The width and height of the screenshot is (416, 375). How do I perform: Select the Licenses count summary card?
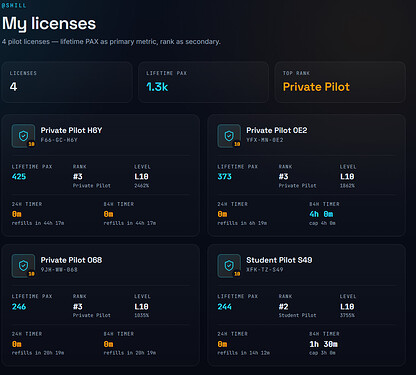67,82
